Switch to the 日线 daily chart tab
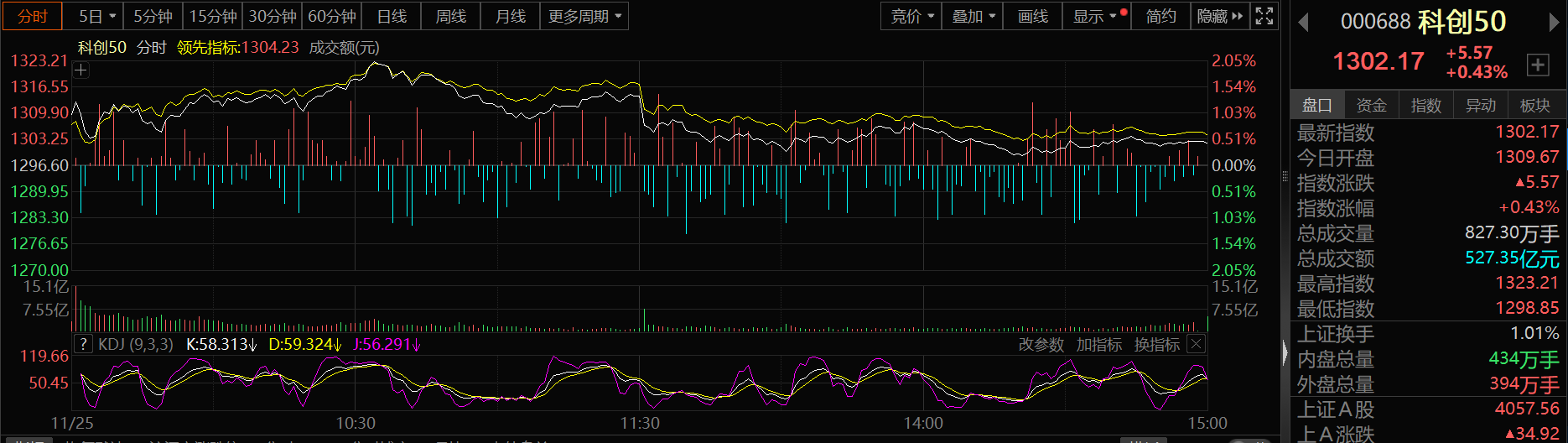Viewport: 1568px width, 443px height. (x=392, y=16)
